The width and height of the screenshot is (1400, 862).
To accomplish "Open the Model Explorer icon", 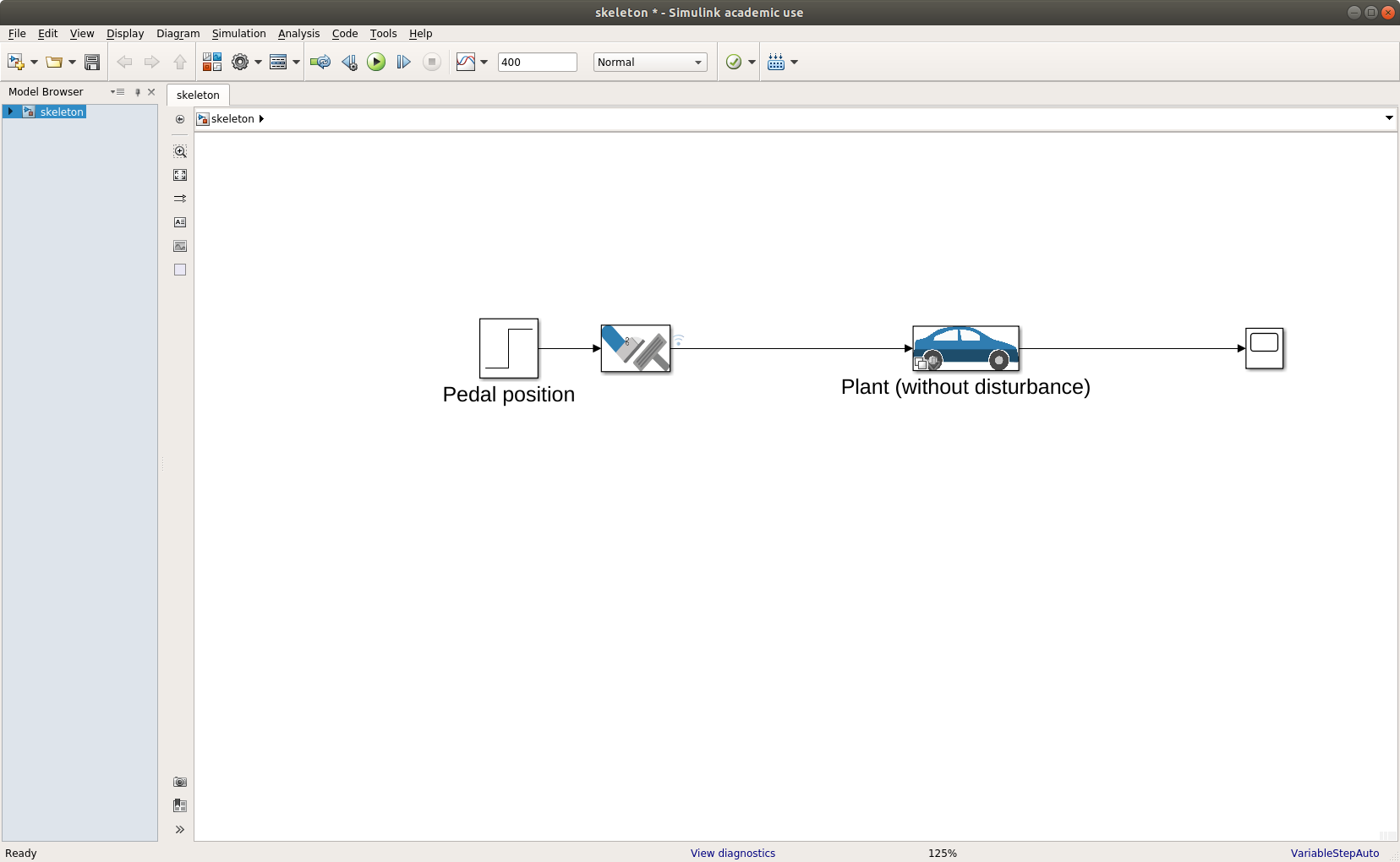I will (x=278, y=62).
